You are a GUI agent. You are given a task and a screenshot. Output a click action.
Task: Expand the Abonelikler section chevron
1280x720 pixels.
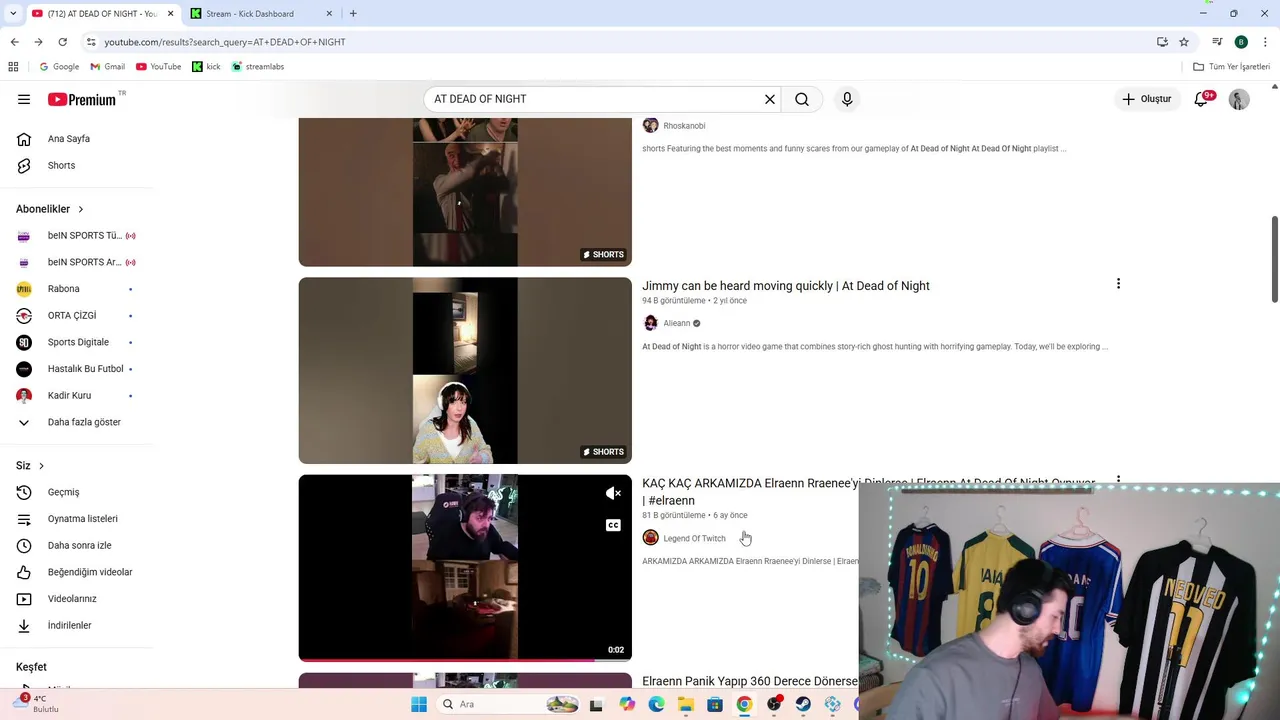[81, 209]
